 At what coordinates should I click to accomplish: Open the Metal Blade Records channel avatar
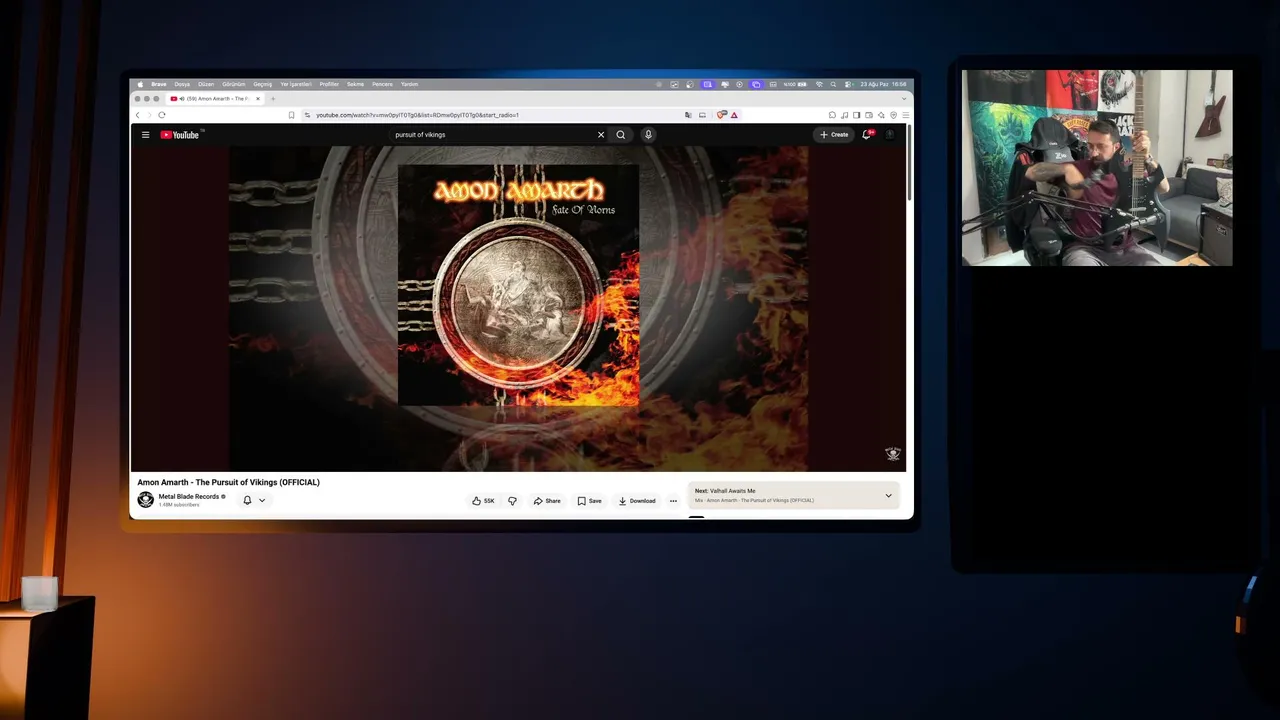pos(146,500)
